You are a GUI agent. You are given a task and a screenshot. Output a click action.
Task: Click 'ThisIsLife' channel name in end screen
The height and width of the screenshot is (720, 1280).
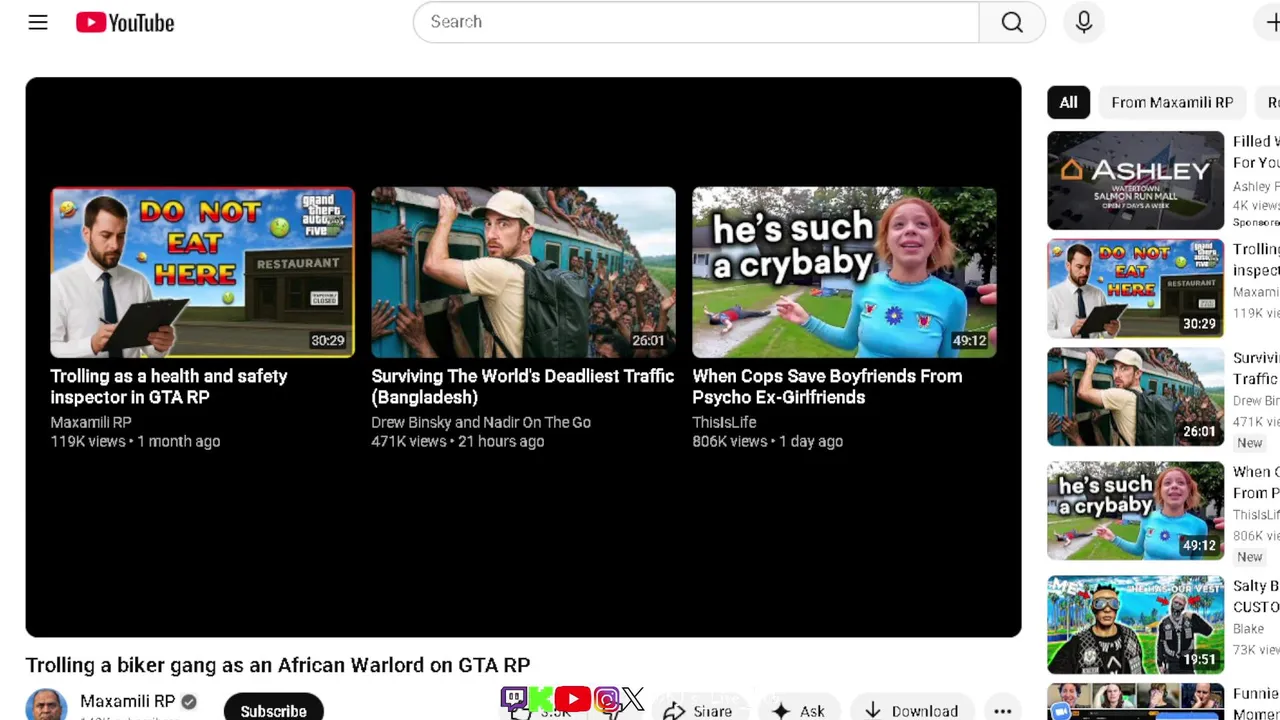click(x=724, y=422)
